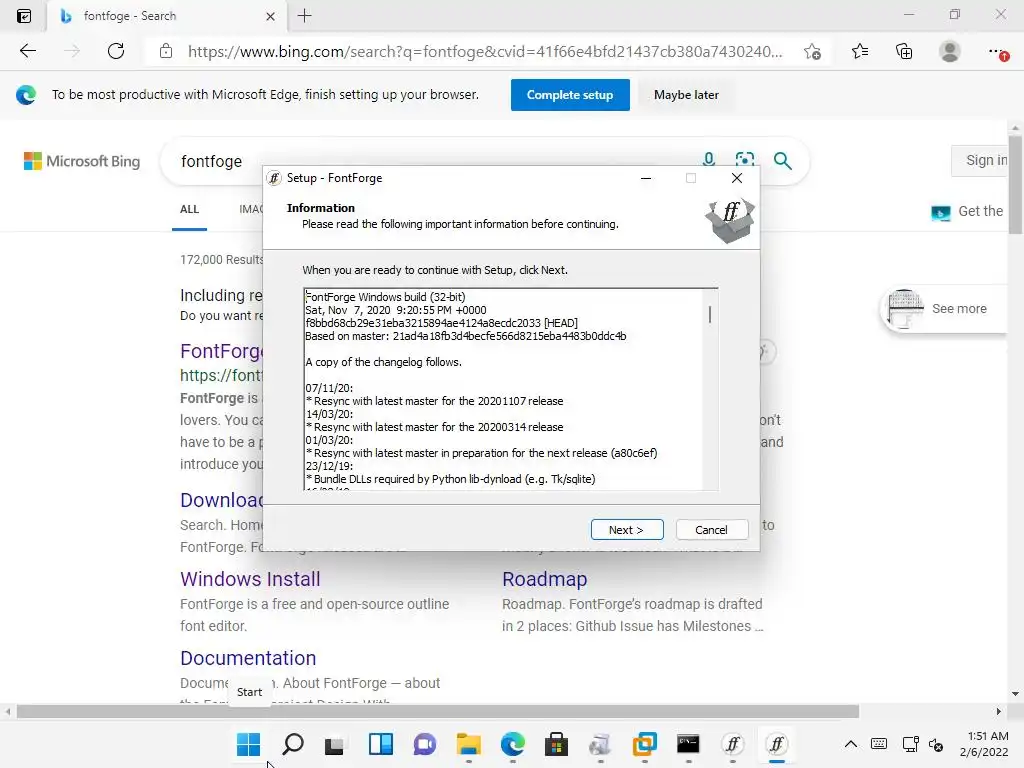Viewport: 1024px width, 768px height.
Task: Open the touch keyboard tray icon
Action: click(879, 744)
